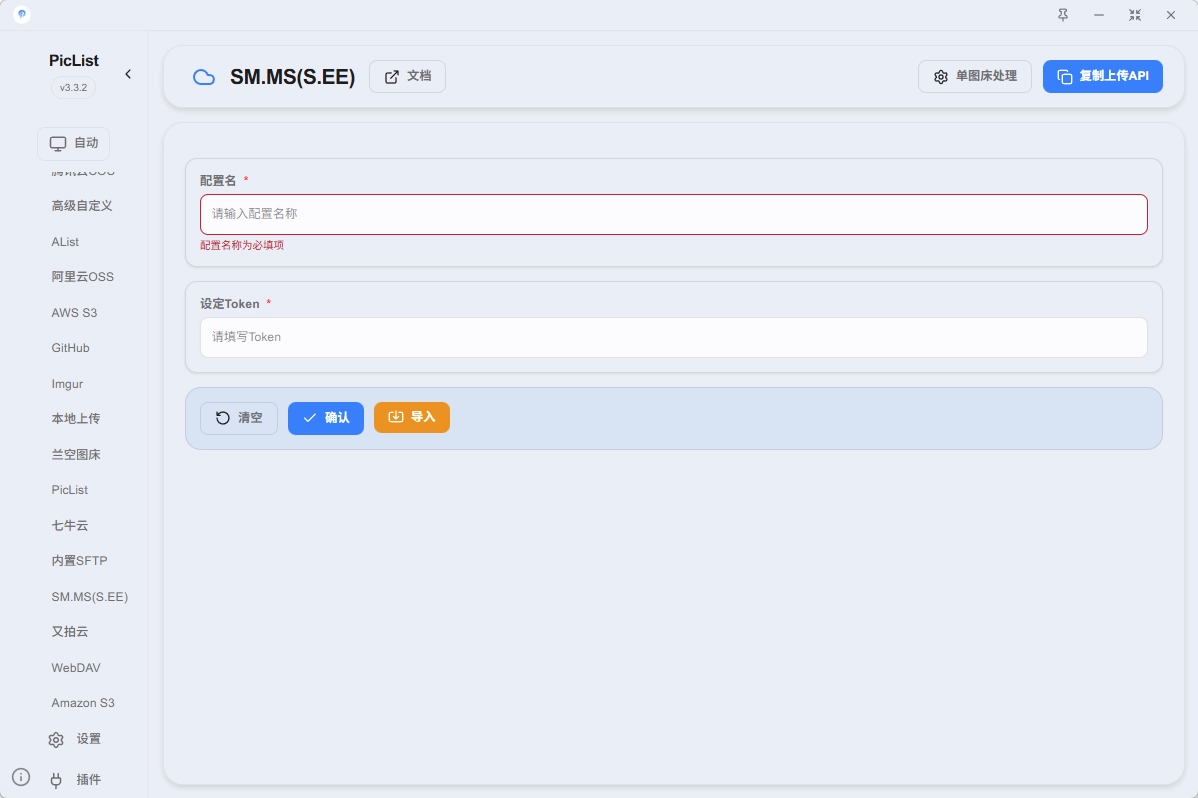Click the 清空 reset button
1198x798 pixels.
tap(238, 418)
